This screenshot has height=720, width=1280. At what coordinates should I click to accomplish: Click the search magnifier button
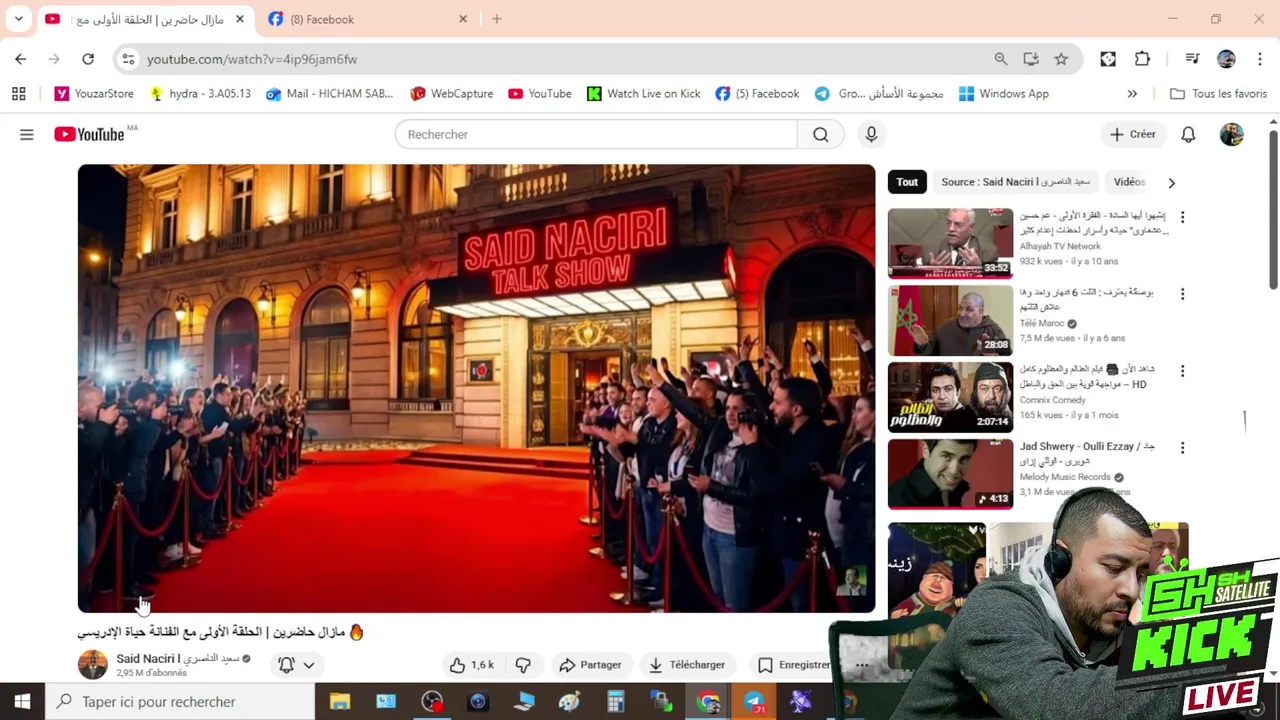pos(820,134)
